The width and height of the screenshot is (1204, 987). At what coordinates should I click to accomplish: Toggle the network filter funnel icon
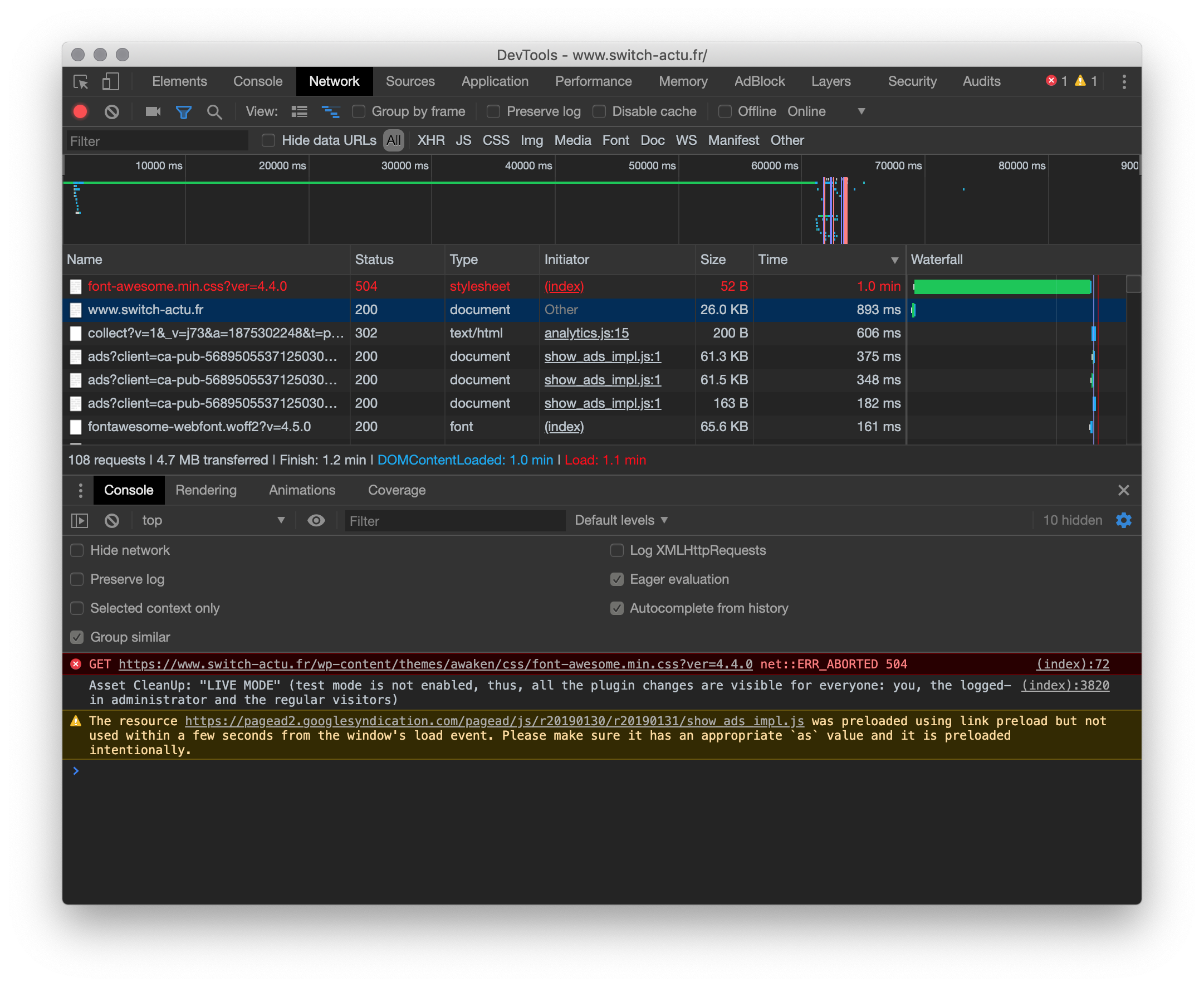pyautogui.click(x=184, y=112)
